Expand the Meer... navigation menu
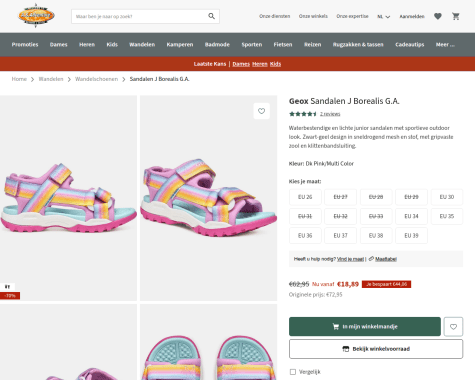 coord(445,44)
